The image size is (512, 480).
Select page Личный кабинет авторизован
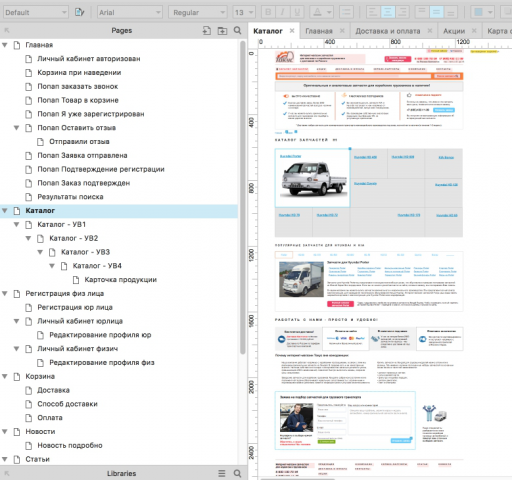[89, 59]
